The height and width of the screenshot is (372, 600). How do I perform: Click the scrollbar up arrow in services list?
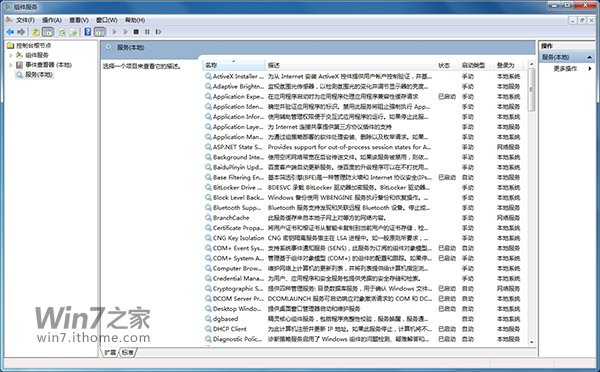point(531,64)
